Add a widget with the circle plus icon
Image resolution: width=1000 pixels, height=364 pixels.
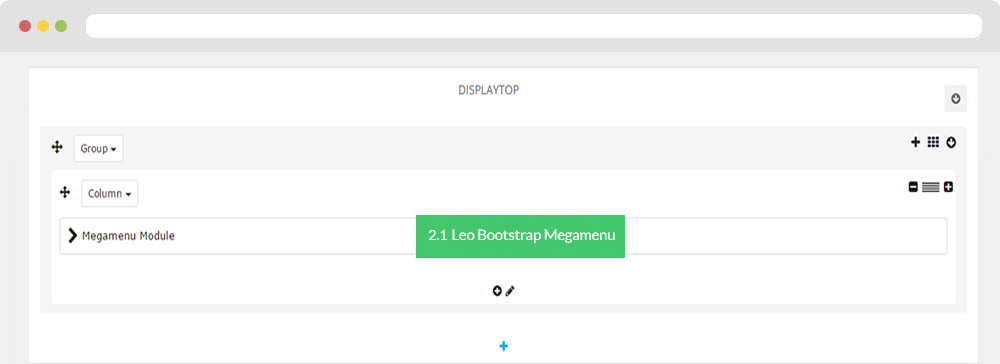tap(497, 291)
